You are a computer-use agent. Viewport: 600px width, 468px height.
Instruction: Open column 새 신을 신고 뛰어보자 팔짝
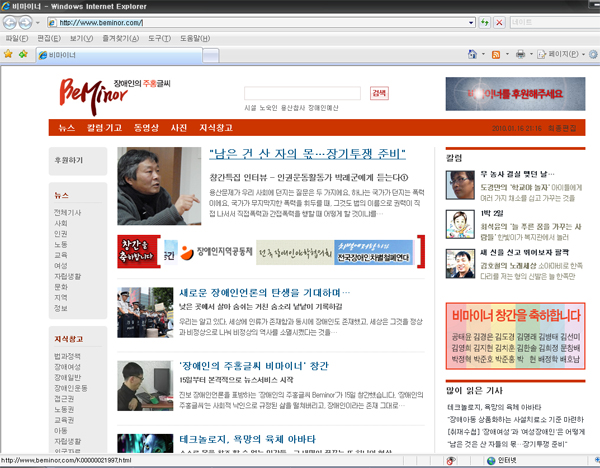point(525,252)
